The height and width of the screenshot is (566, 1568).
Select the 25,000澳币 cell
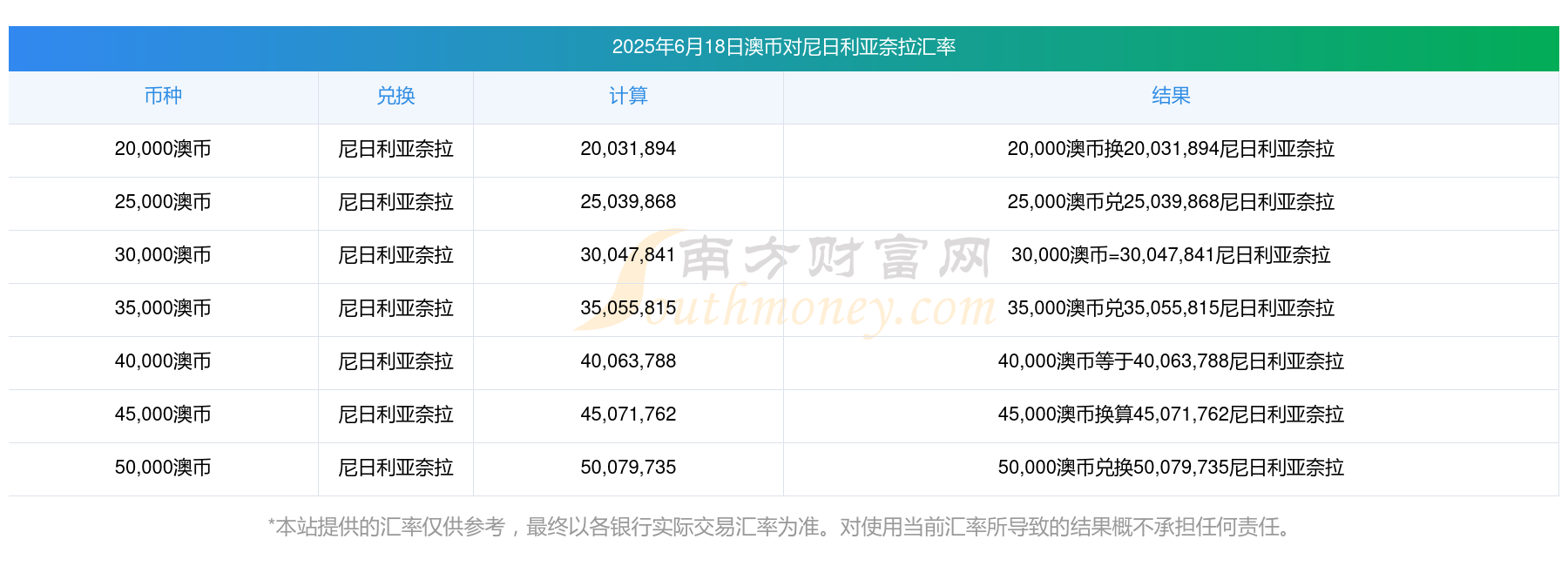pyautogui.click(x=163, y=202)
